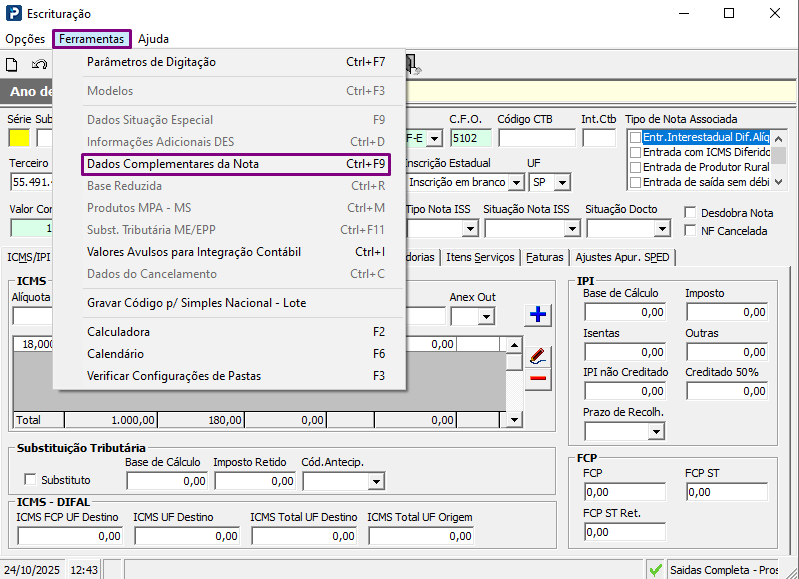The width and height of the screenshot is (799, 579).
Task: Click the Escrituração app logo icon
Action: tap(13, 14)
